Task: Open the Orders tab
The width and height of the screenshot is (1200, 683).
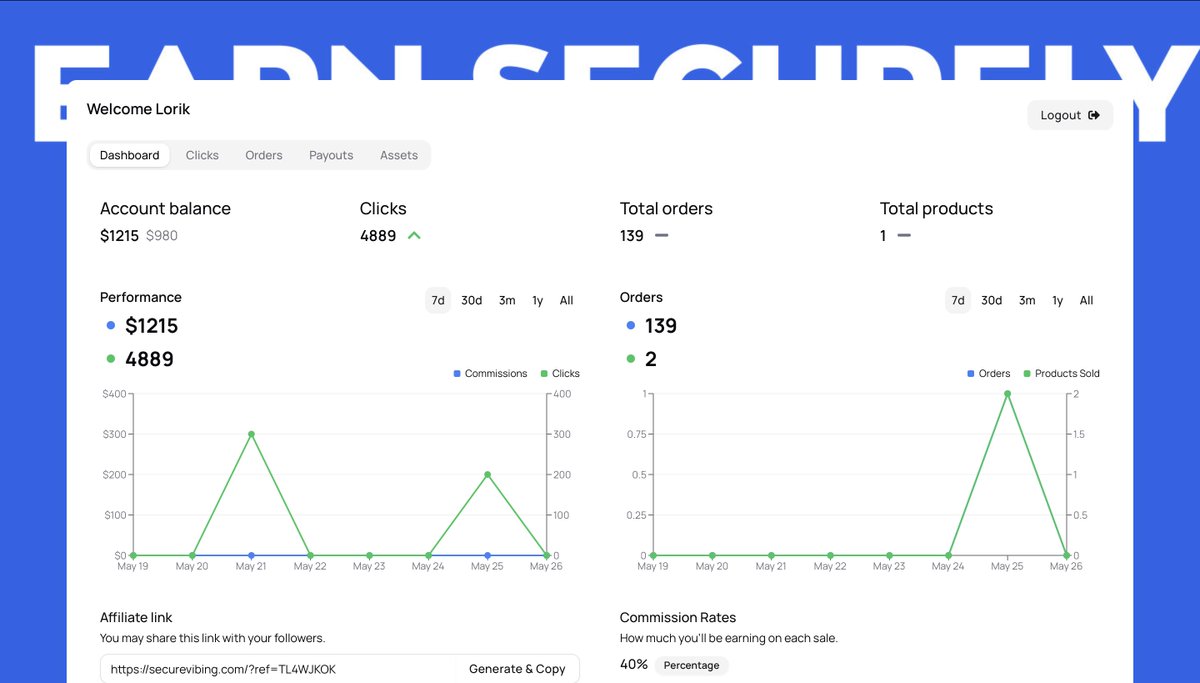Action: point(264,155)
